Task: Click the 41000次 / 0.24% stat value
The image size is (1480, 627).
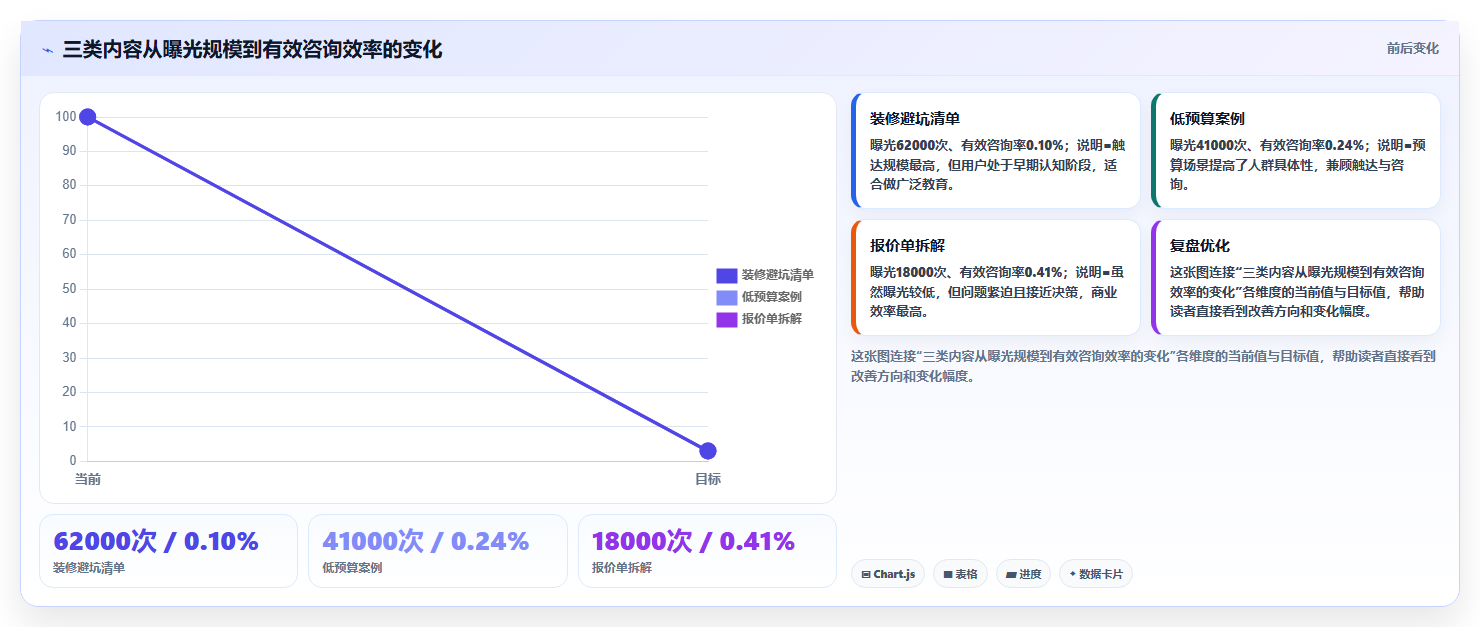Action: pos(425,541)
